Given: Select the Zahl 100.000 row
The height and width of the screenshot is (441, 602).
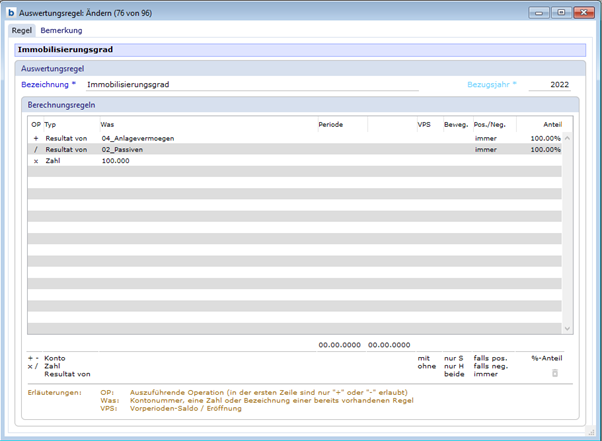Looking at the screenshot, I should coord(115,160).
